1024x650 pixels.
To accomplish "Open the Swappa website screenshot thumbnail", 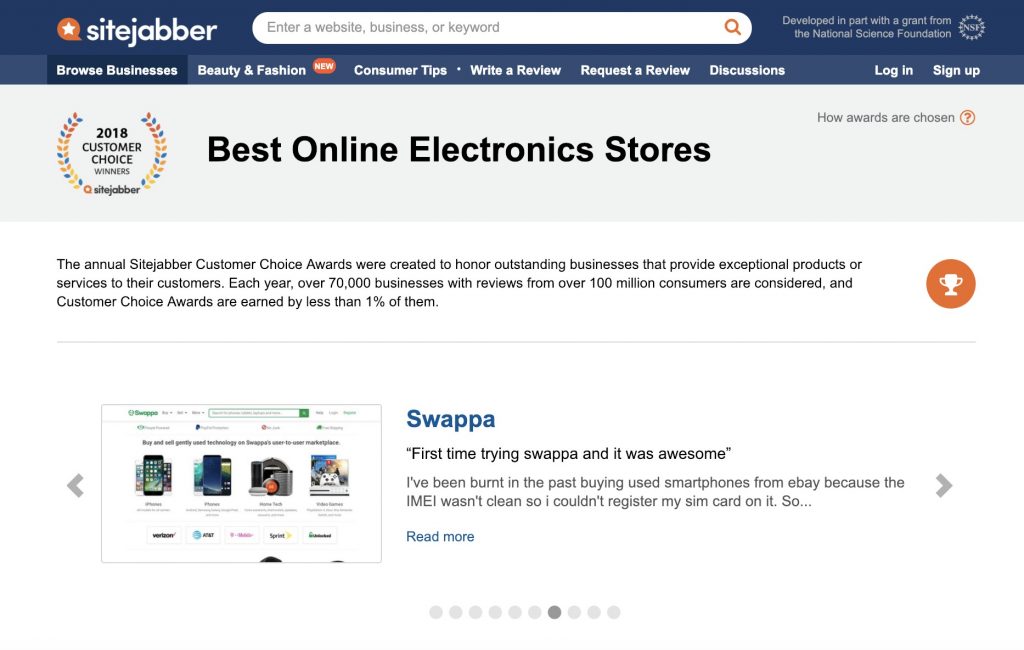I will pos(241,483).
